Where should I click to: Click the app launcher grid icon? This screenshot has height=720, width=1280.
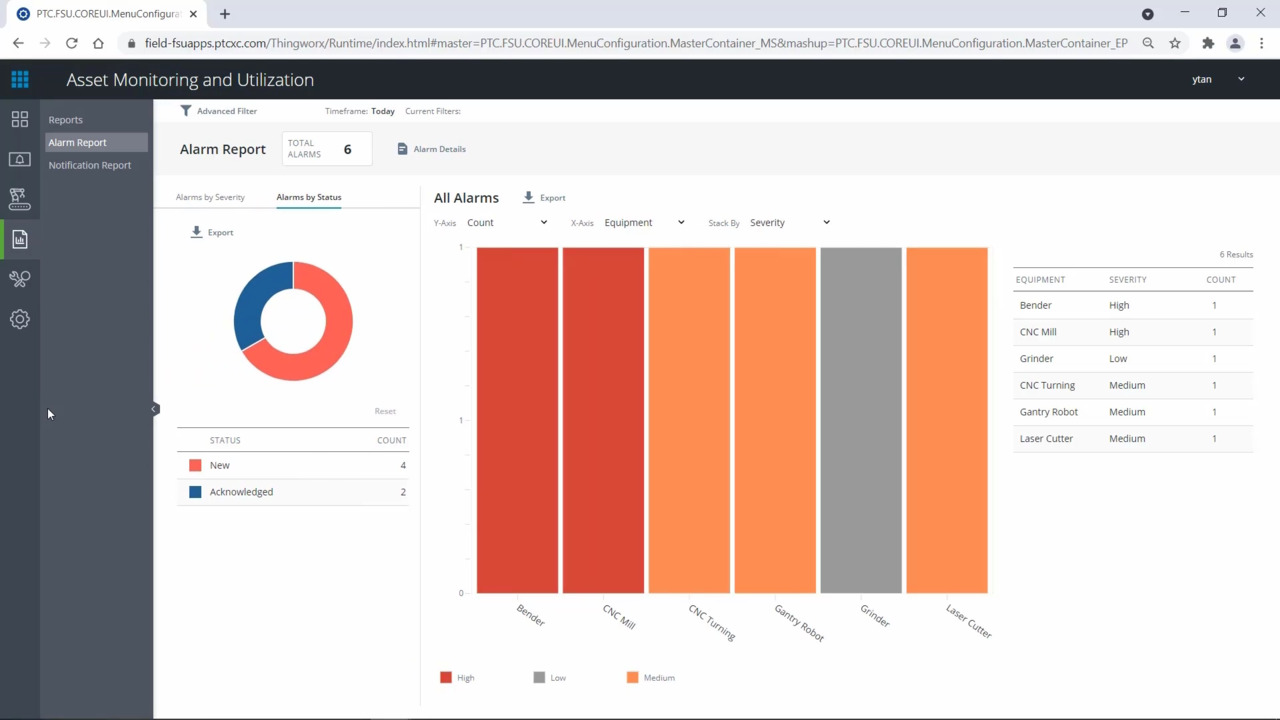tap(20, 79)
